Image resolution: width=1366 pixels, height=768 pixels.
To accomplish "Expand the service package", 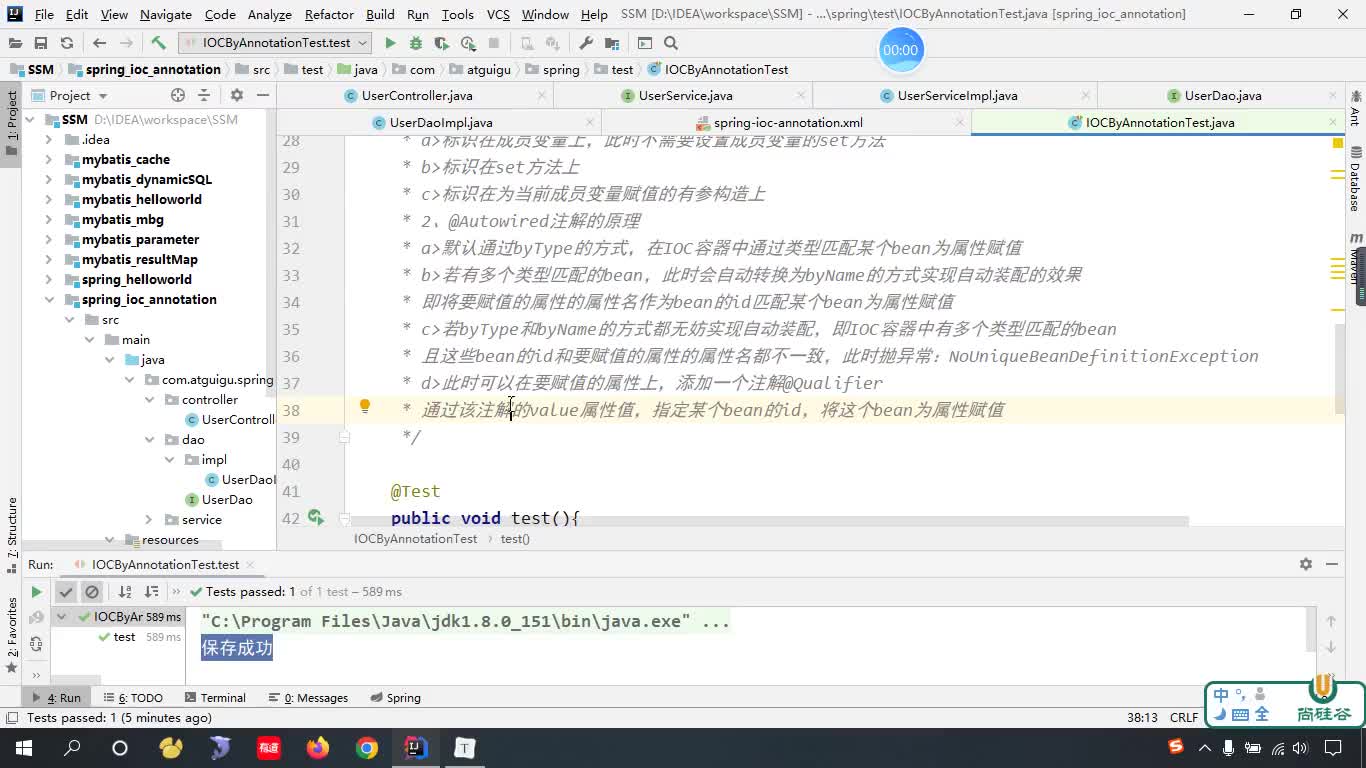I will click(149, 520).
